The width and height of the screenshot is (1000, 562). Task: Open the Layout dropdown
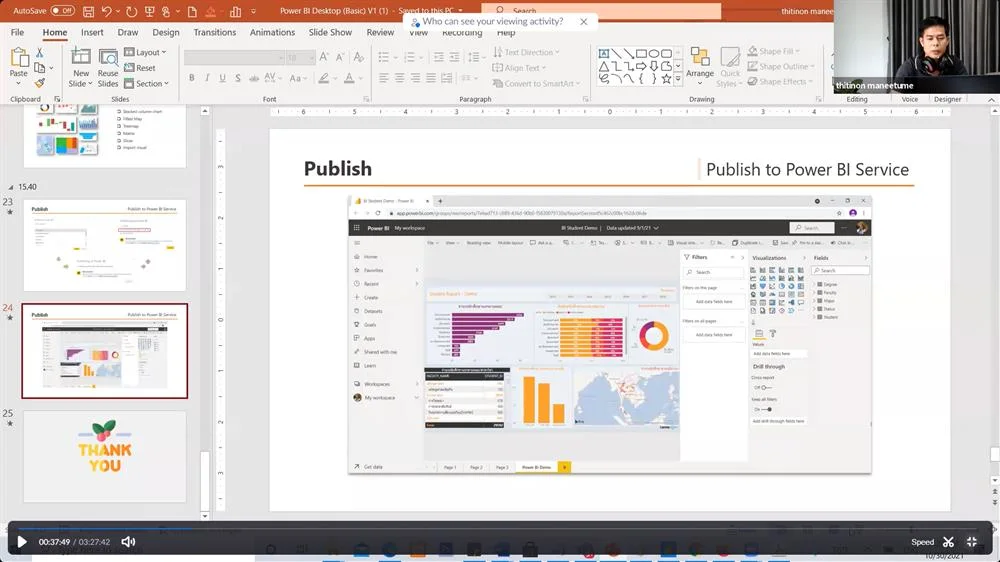[145, 52]
